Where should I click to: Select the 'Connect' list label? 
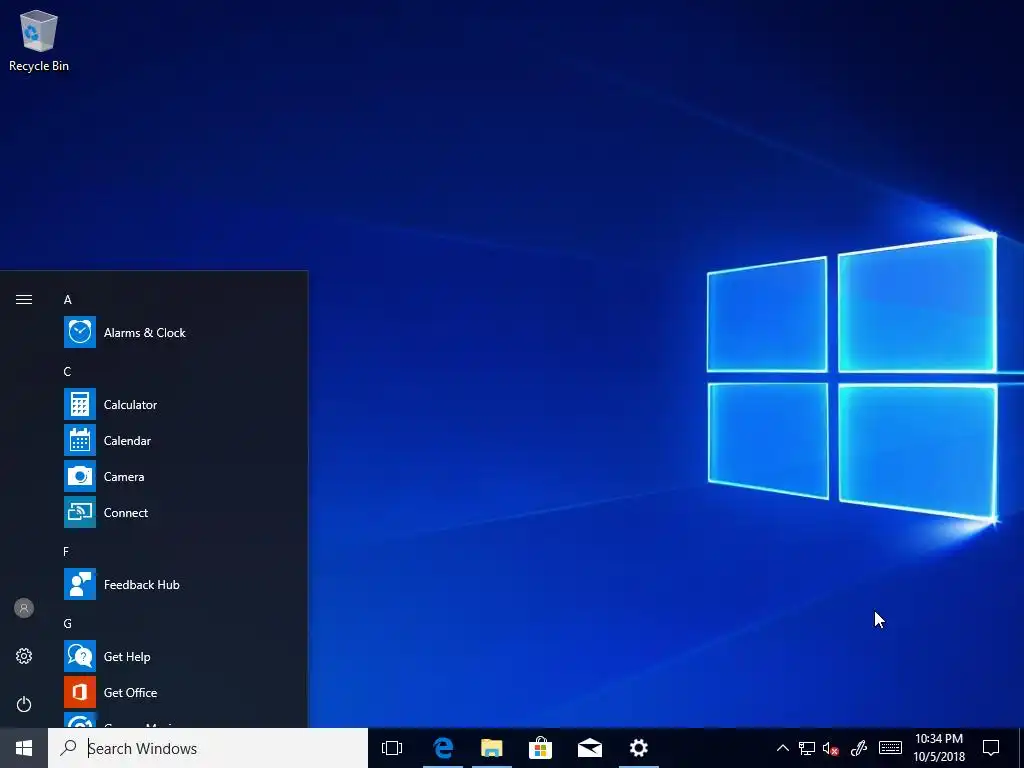(x=126, y=512)
